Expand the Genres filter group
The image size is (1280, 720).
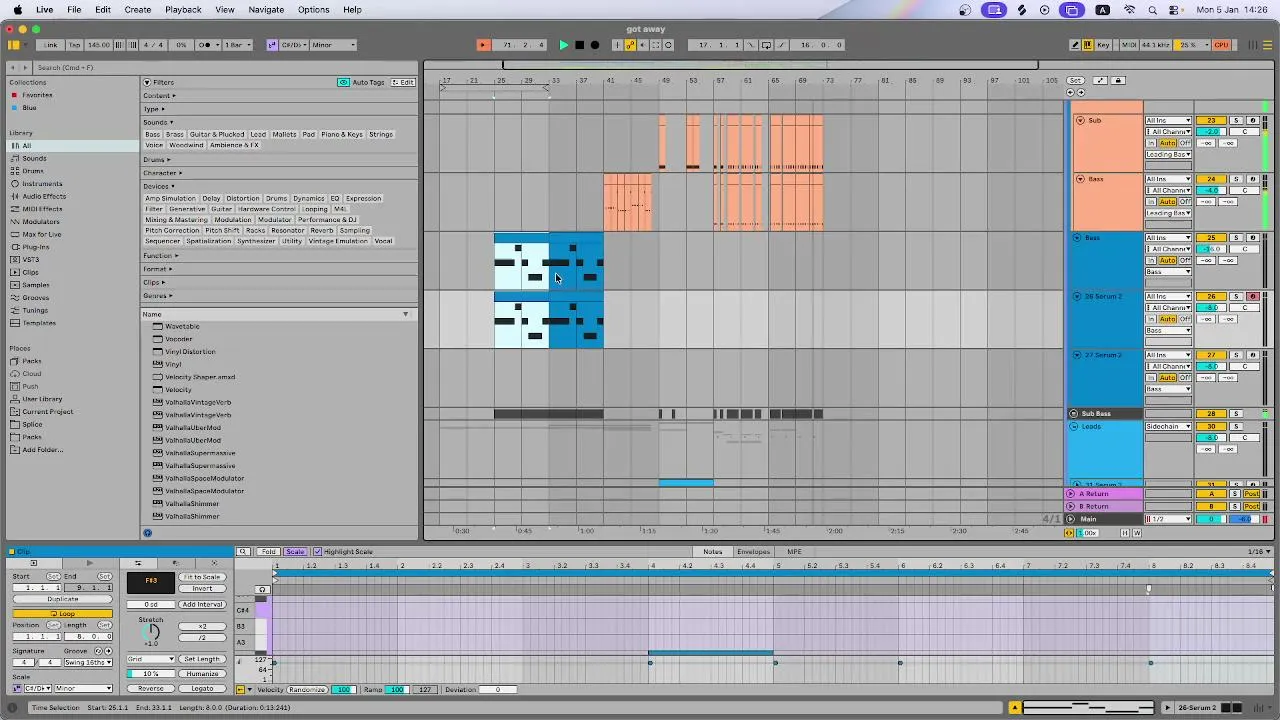[x=157, y=296]
